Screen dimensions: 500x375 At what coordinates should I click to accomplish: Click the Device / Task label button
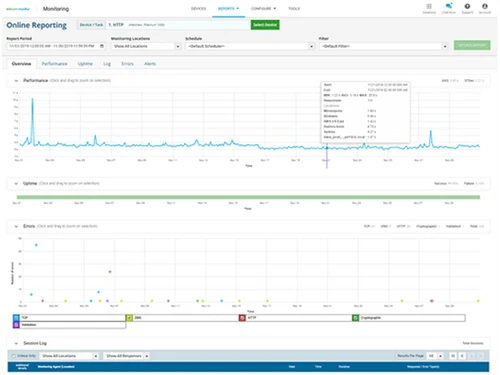pos(91,25)
